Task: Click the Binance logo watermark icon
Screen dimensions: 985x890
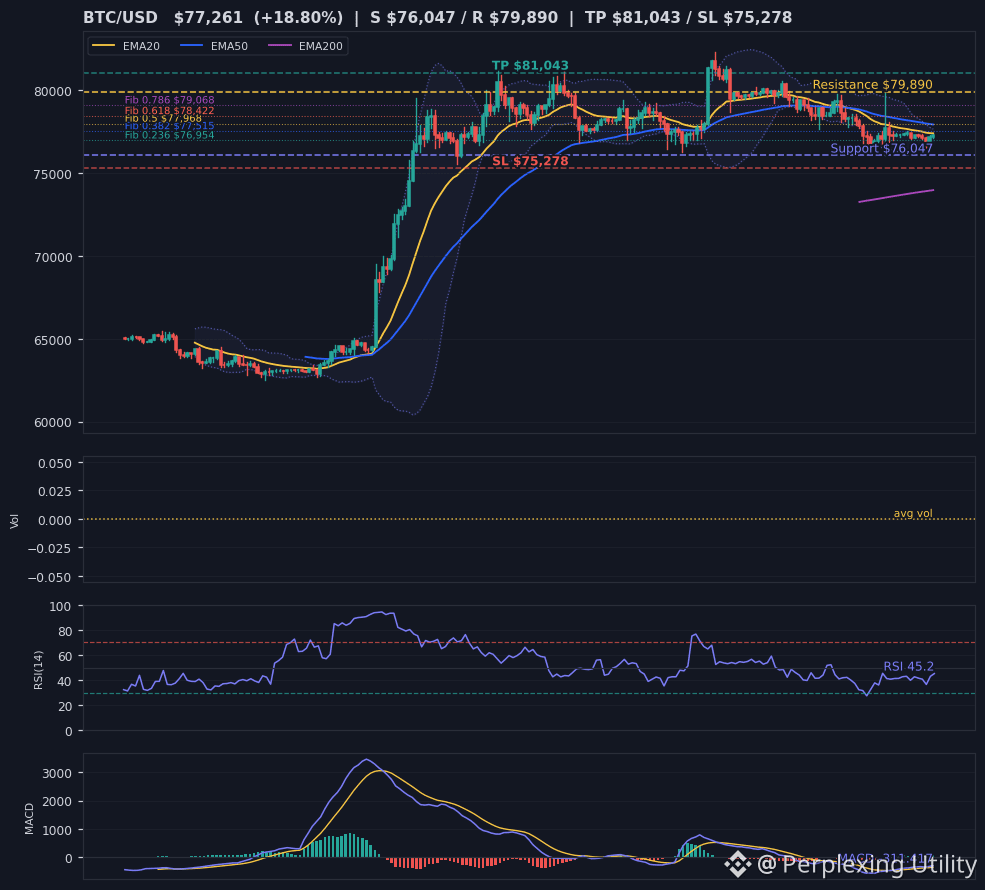Action: tap(737, 864)
